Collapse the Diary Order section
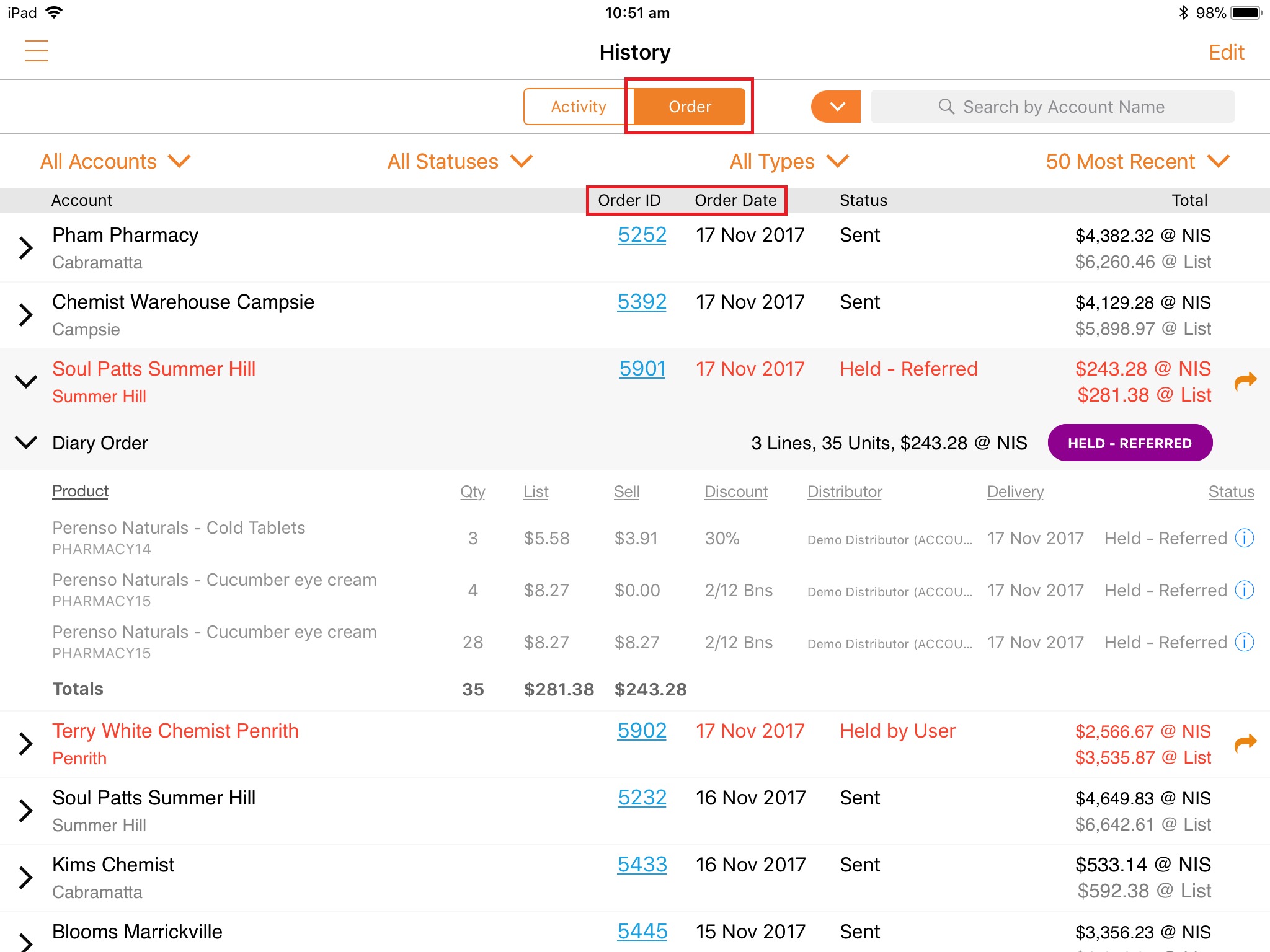The width and height of the screenshot is (1270, 952). pos(25,443)
